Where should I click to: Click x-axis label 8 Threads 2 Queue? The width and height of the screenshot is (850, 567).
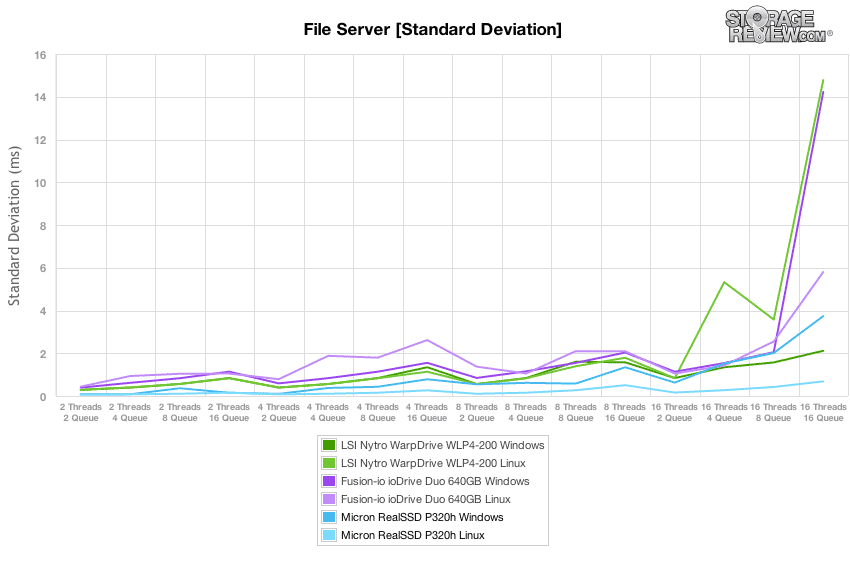(476, 413)
